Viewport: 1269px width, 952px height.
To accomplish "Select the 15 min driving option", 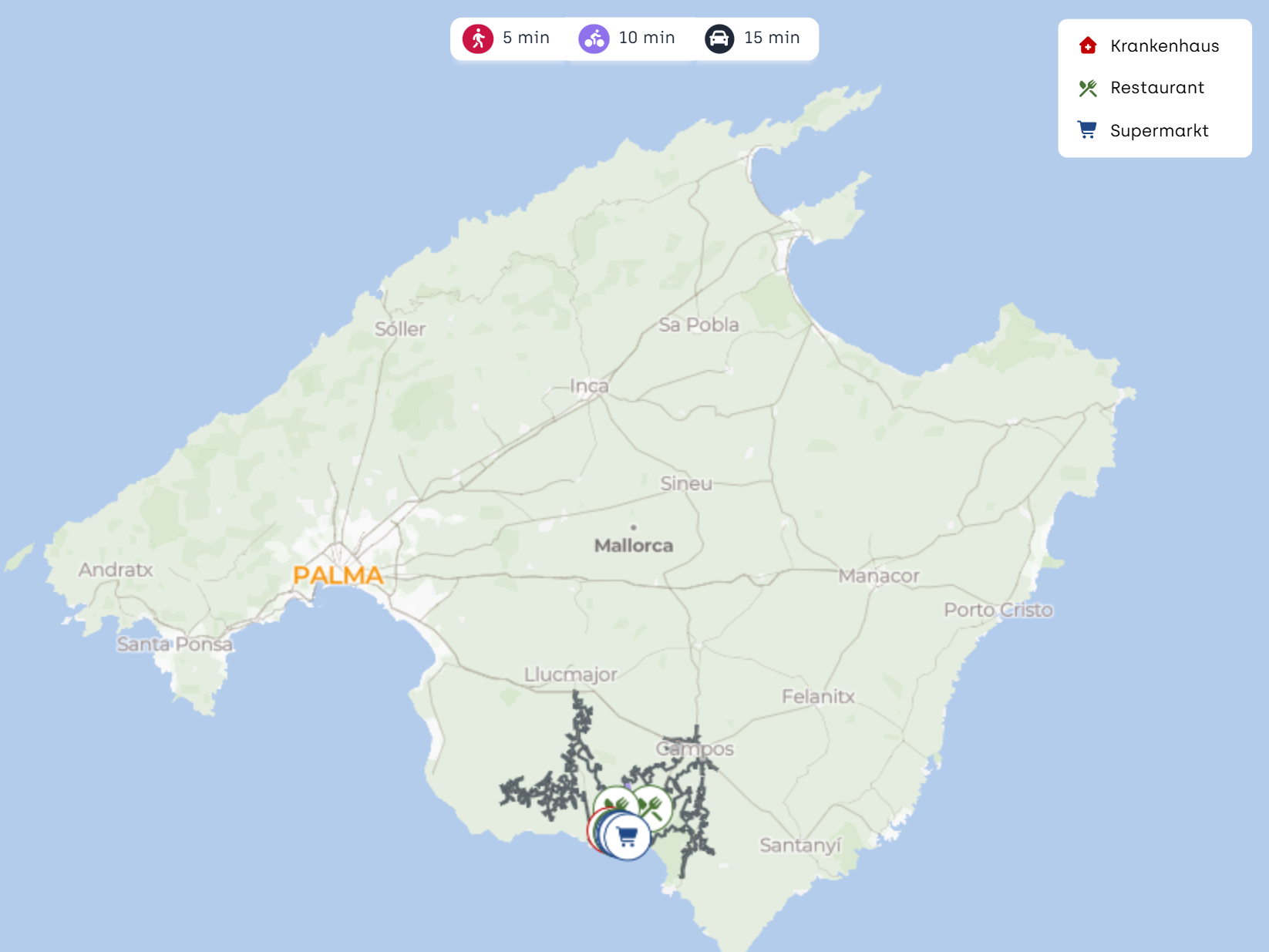I will click(753, 39).
